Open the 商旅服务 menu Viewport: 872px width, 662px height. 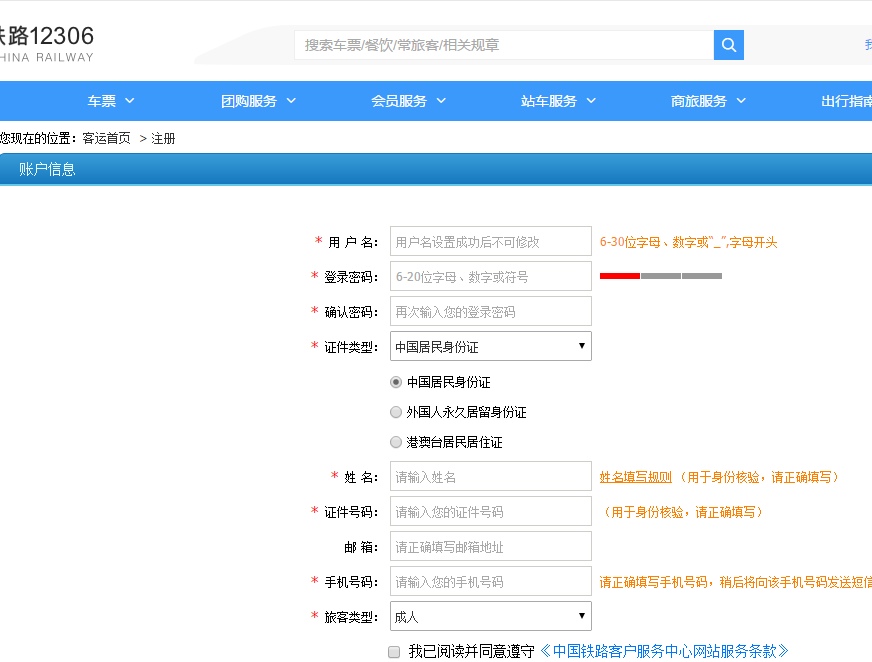(700, 100)
